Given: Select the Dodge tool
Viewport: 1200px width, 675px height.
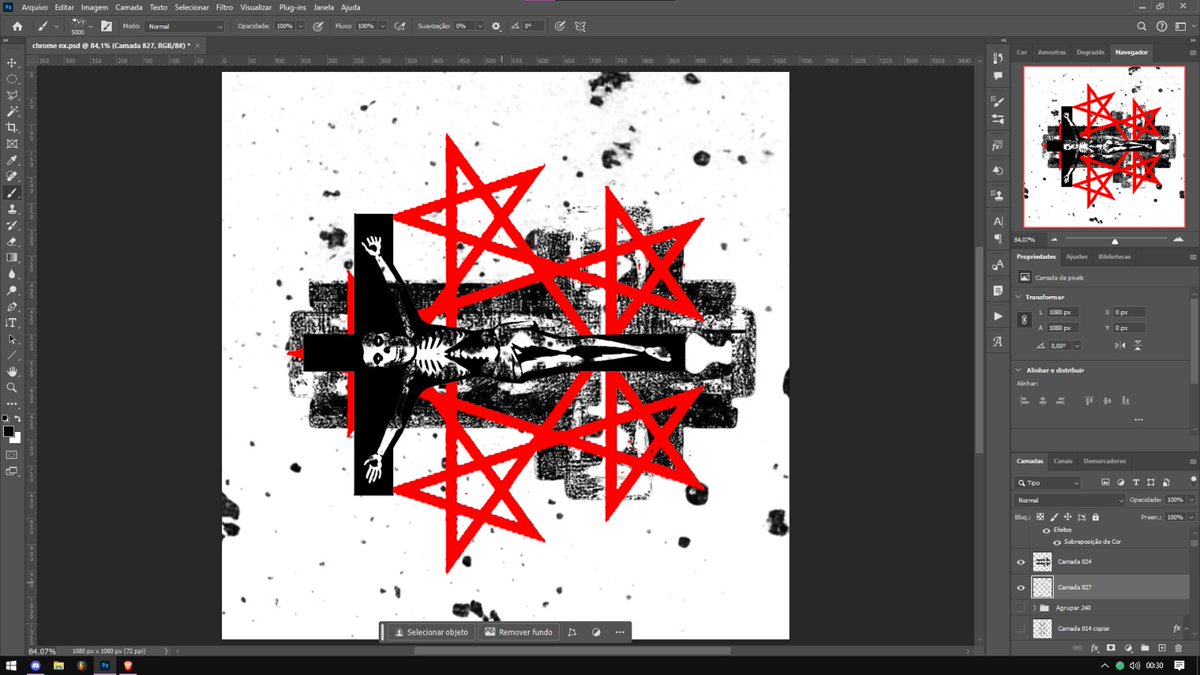Looking at the screenshot, I should click(x=12, y=290).
